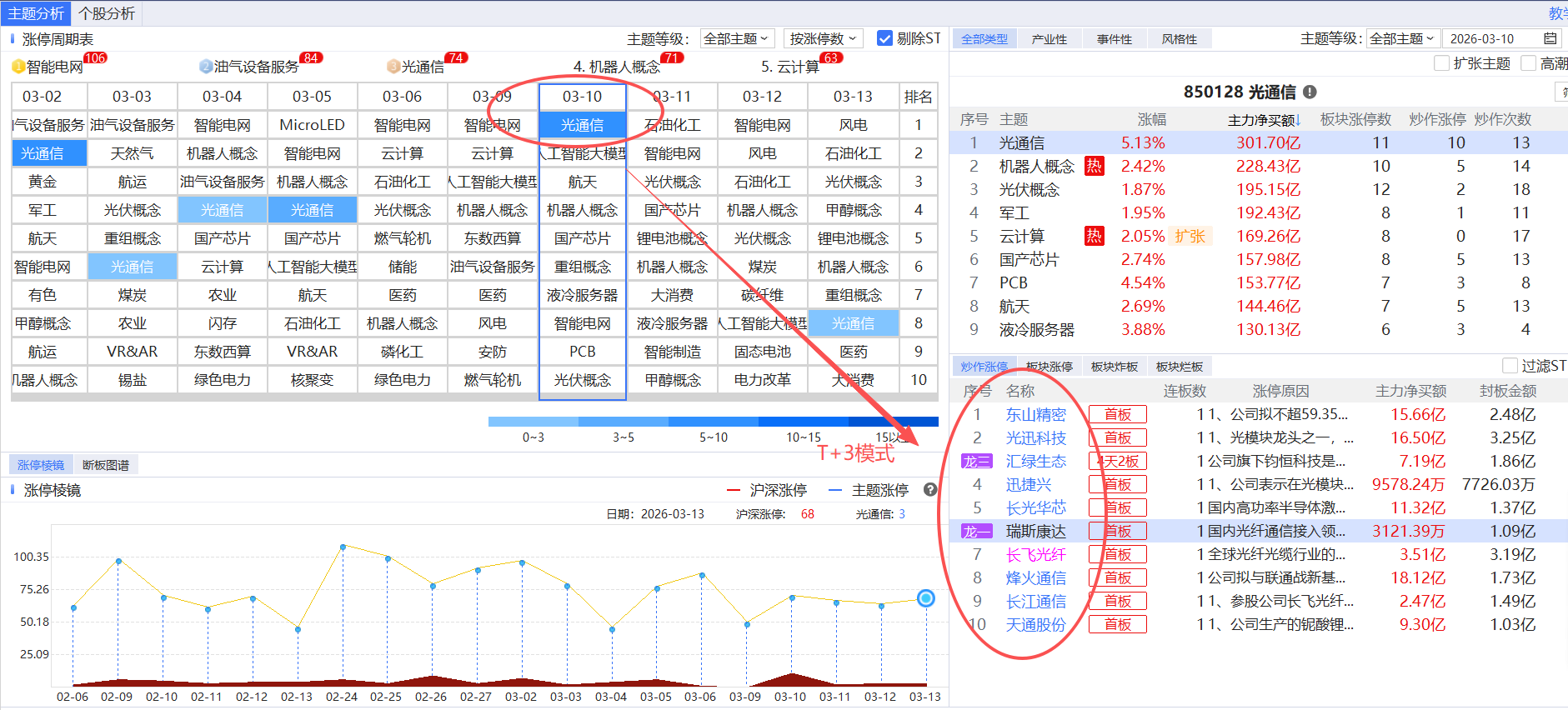This screenshot has height=710, width=1568.
Task: Expand right panel 全部主题 dropdown near date
Action: coord(1402,38)
